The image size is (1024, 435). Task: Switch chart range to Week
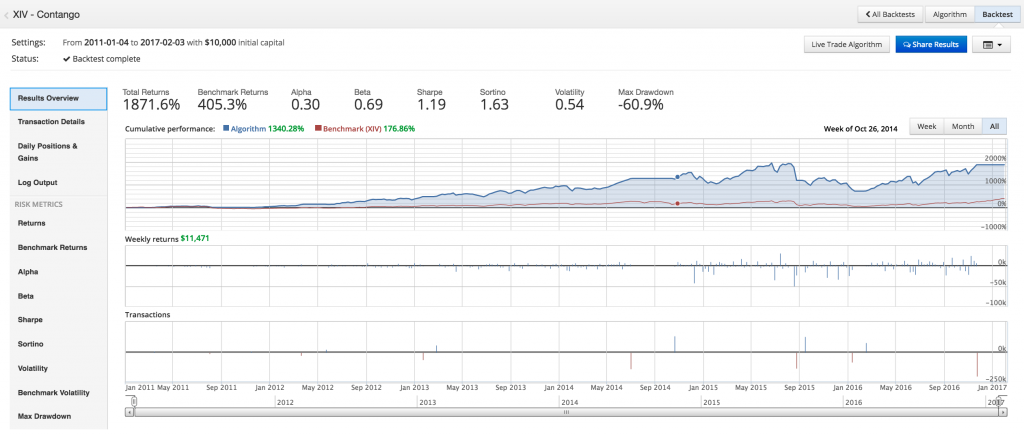[x=926, y=127]
